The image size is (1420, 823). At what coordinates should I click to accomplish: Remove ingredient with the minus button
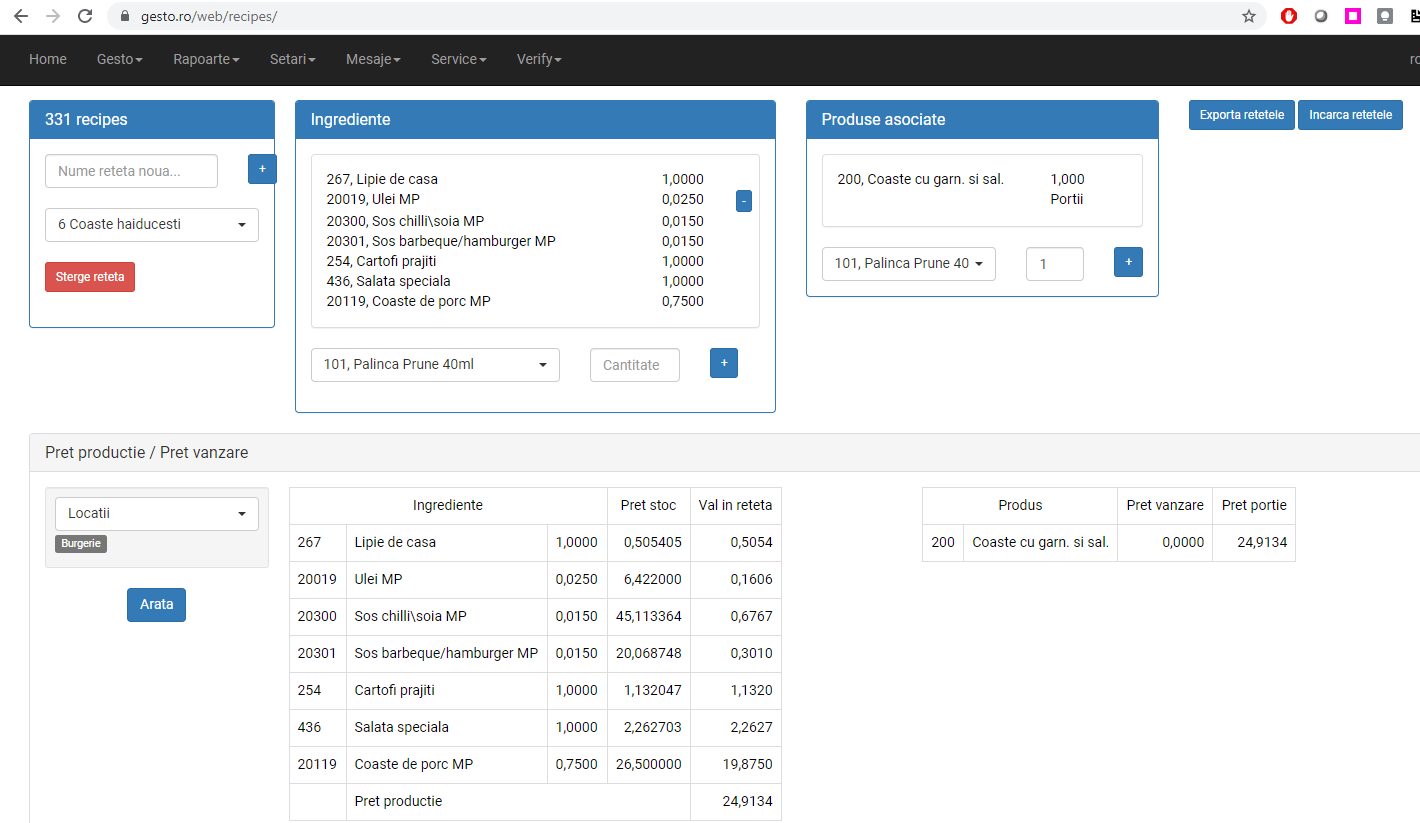(x=743, y=201)
